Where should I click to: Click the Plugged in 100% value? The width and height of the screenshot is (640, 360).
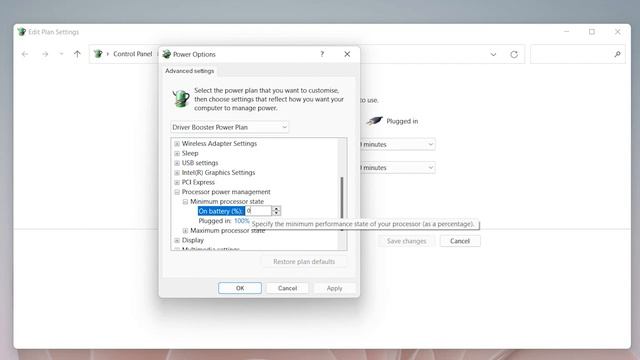242,221
